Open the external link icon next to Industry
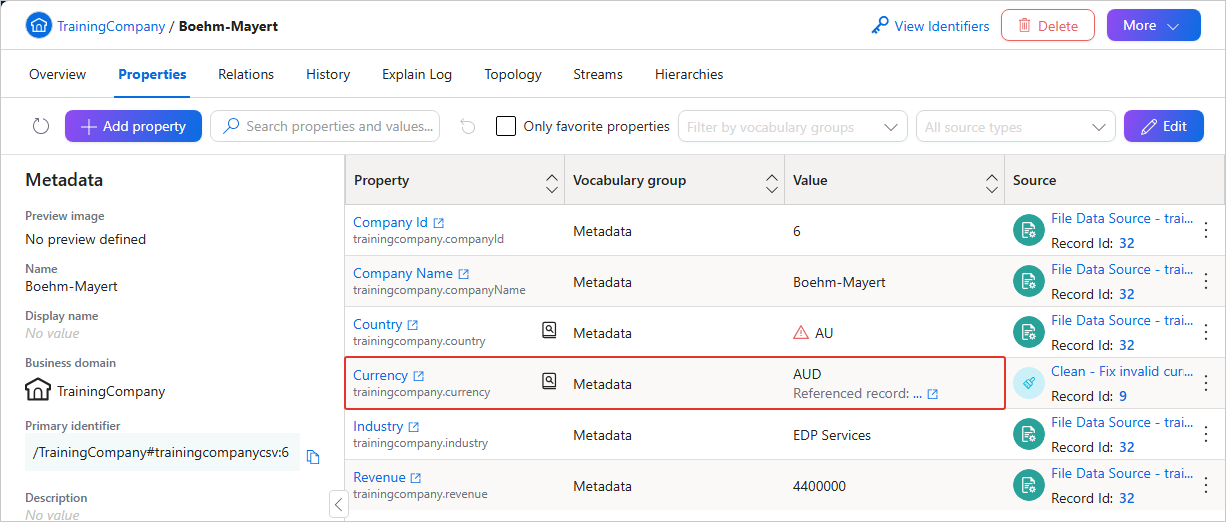Image resolution: width=1226 pixels, height=522 pixels. [x=414, y=427]
